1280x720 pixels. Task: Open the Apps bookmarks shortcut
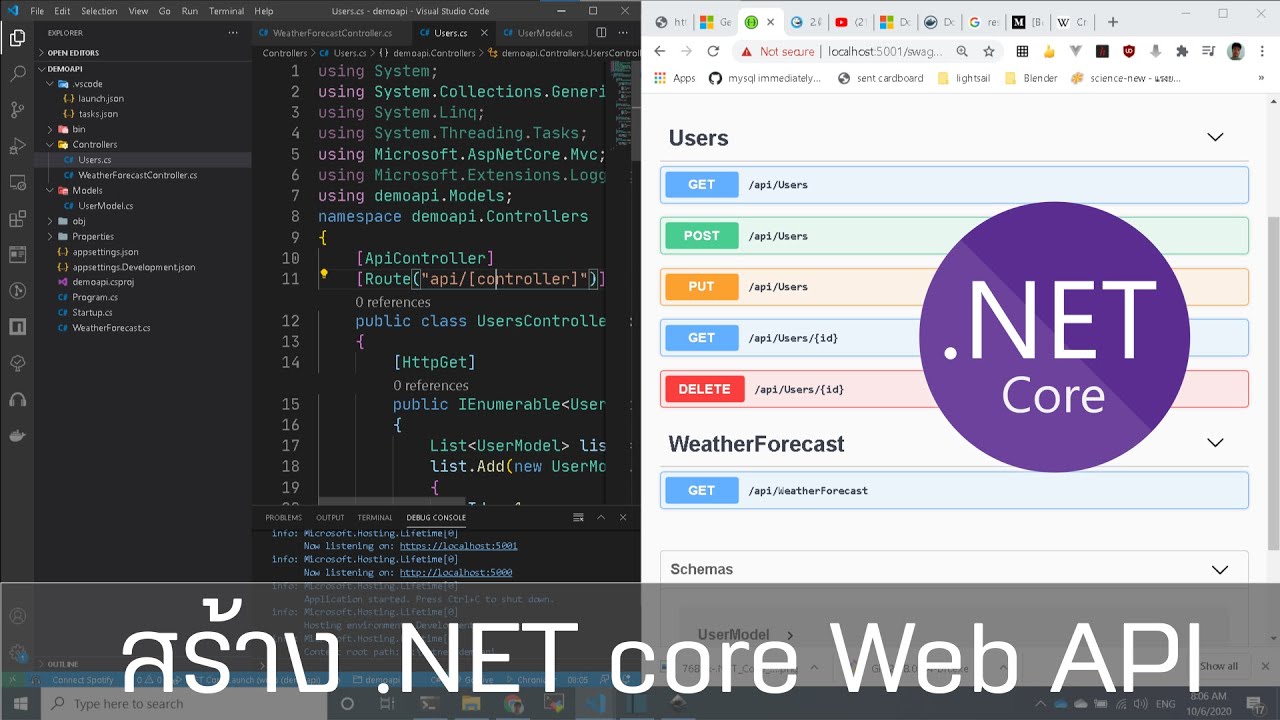tap(675, 78)
